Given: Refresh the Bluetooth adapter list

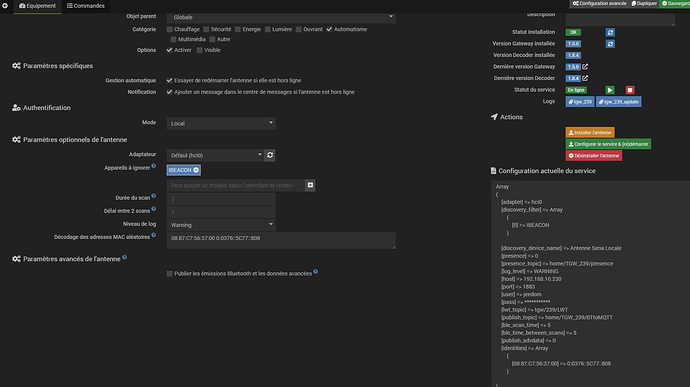Looking at the screenshot, I should click(x=270, y=155).
